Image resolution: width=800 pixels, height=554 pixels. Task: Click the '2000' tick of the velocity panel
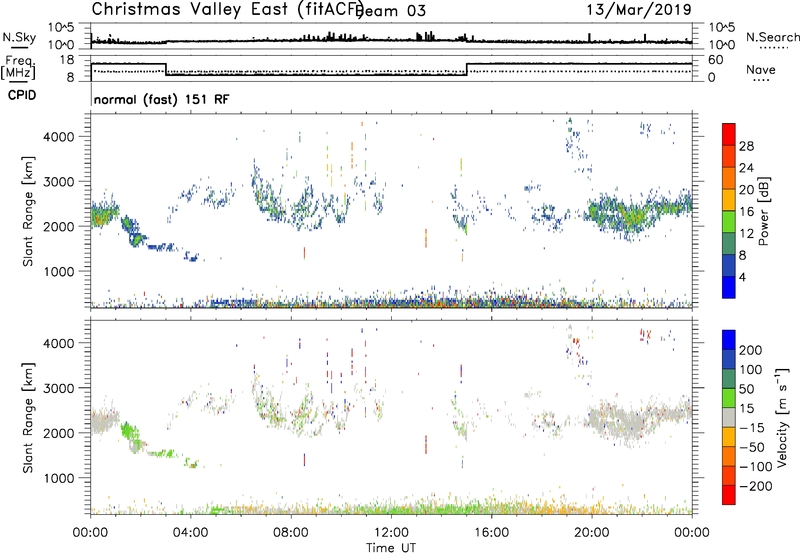click(x=59, y=433)
